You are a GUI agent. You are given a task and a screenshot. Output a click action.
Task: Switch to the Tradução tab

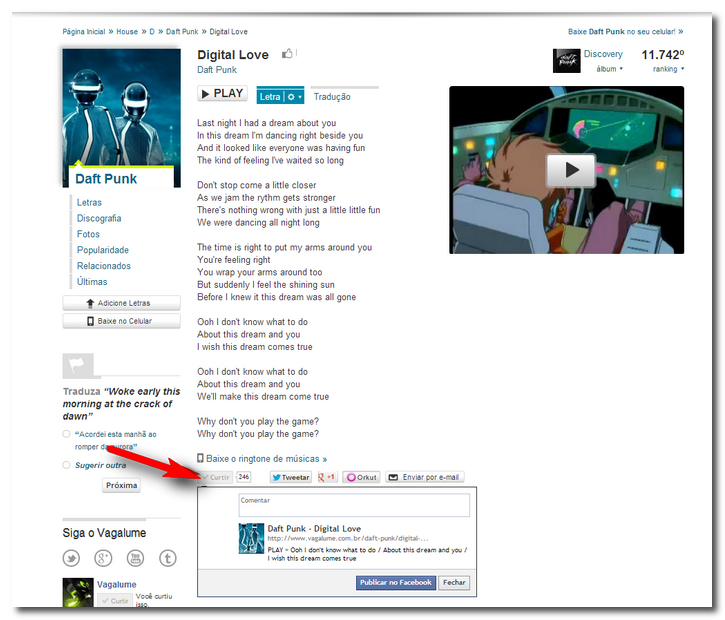[332, 97]
